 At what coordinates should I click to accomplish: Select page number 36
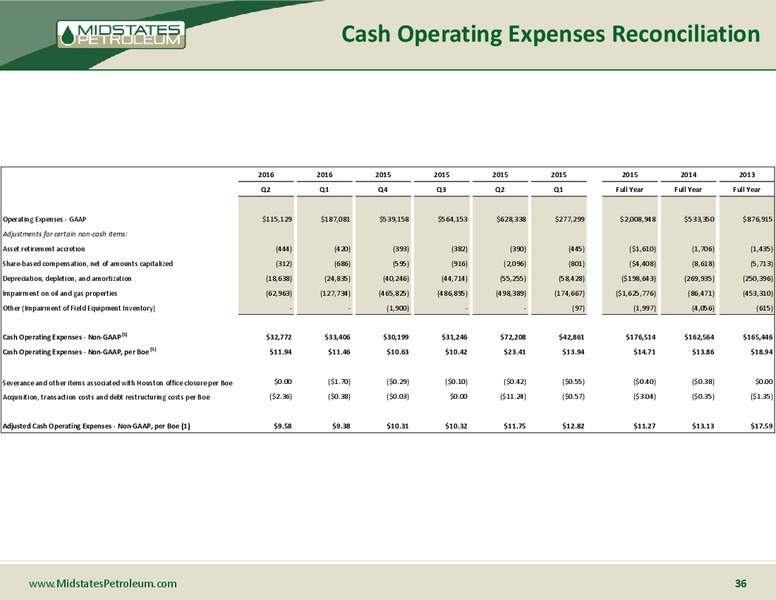point(740,583)
